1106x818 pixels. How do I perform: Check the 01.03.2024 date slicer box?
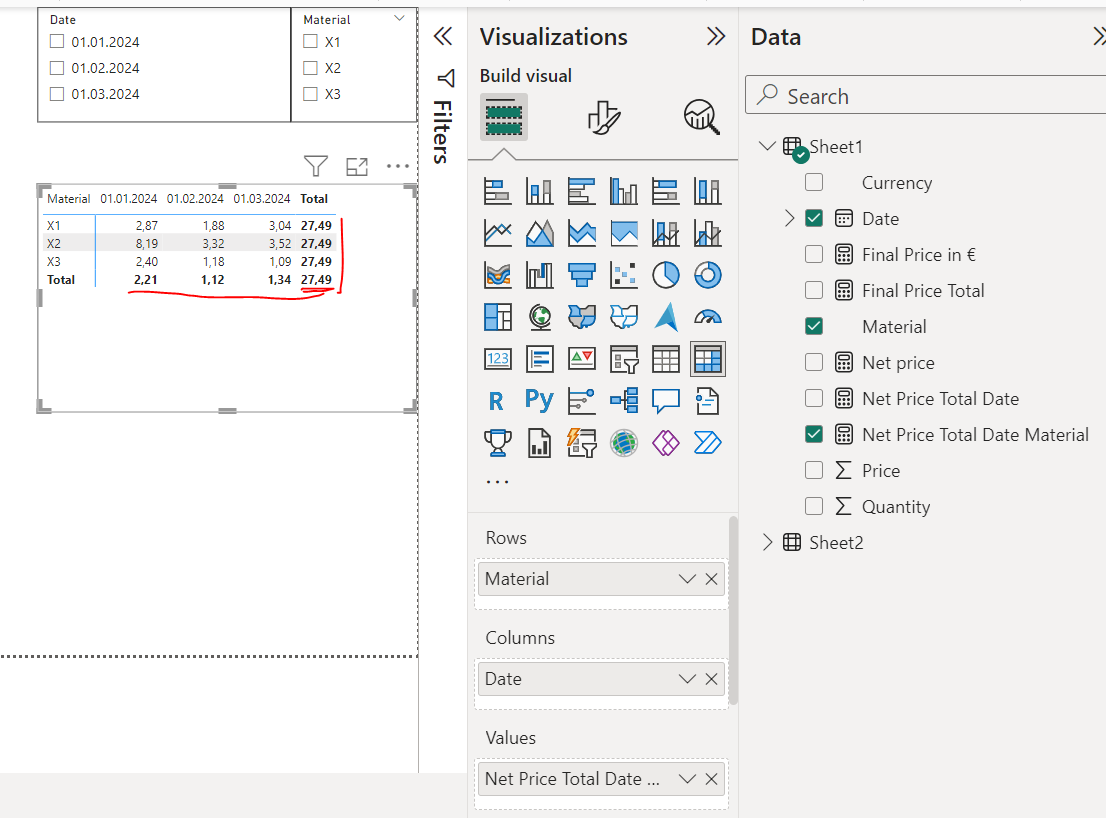[x=57, y=94]
